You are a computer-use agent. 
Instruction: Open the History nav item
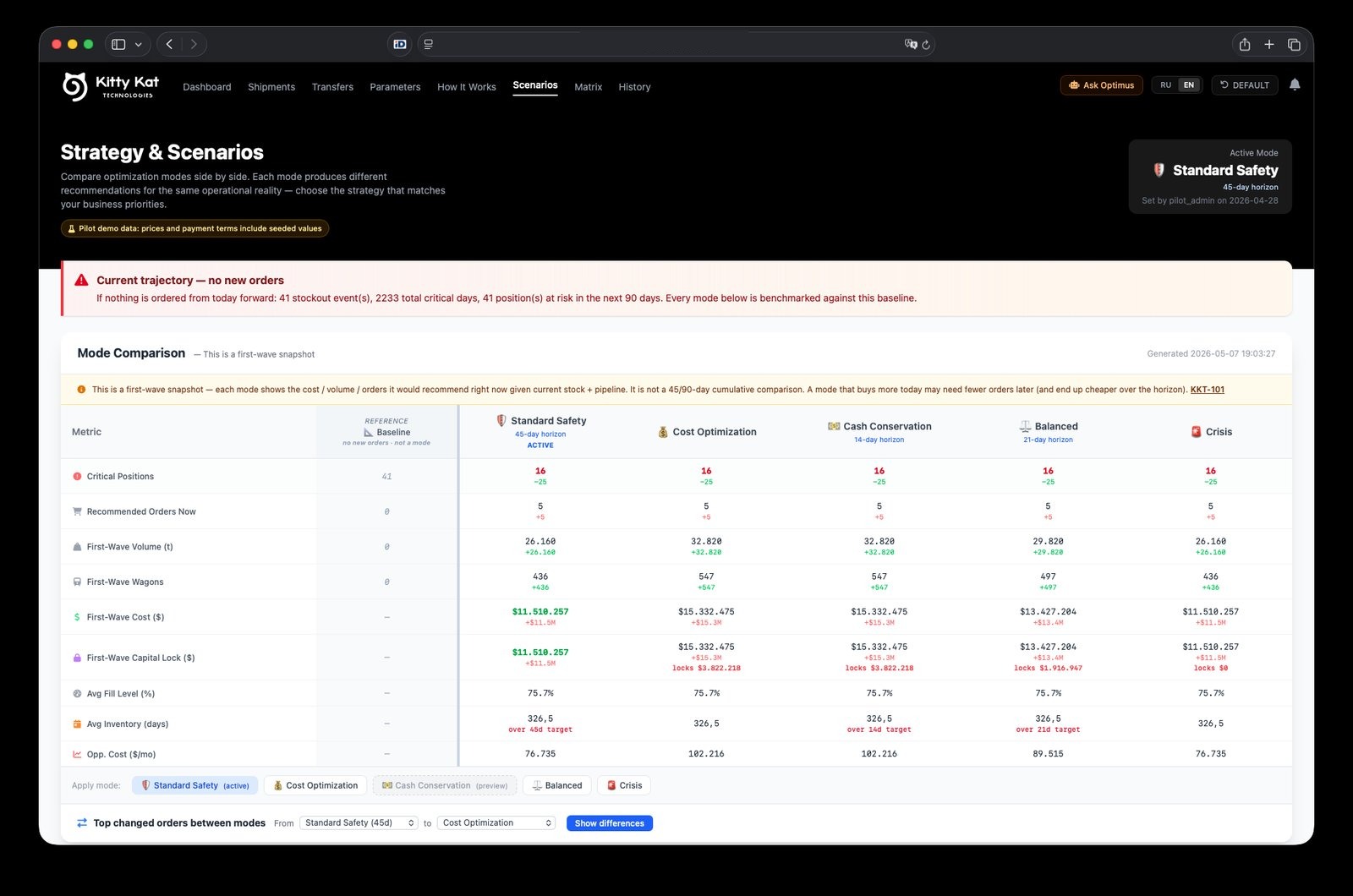(x=634, y=87)
